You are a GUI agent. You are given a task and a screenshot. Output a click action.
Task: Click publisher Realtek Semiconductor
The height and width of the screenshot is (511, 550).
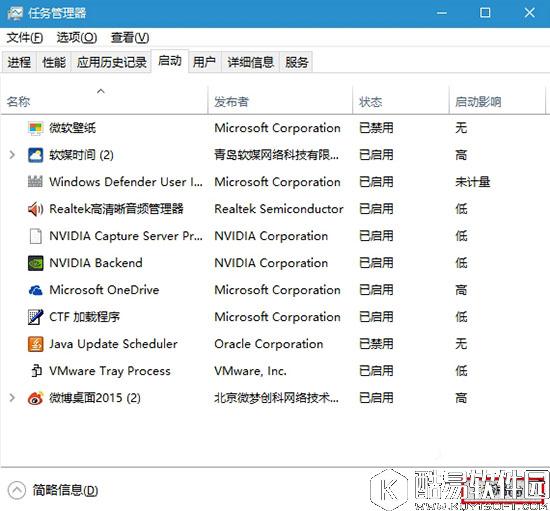(x=279, y=209)
